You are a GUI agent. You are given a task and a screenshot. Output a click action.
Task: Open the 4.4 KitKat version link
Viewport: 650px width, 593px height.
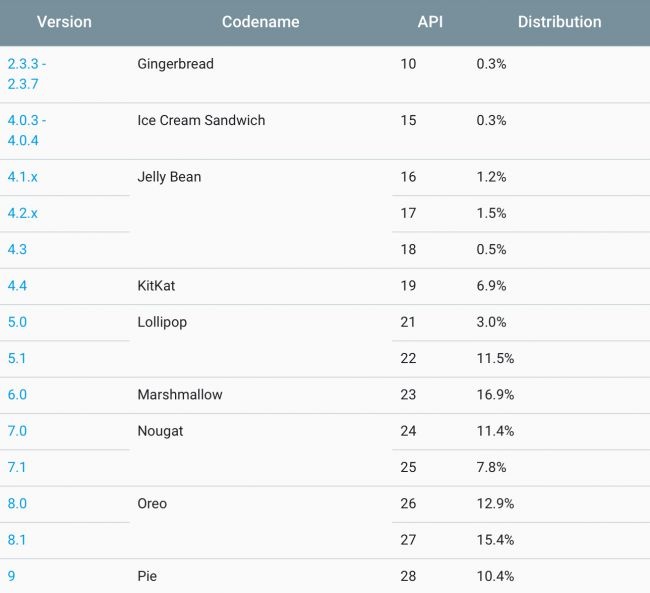[x=18, y=286]
